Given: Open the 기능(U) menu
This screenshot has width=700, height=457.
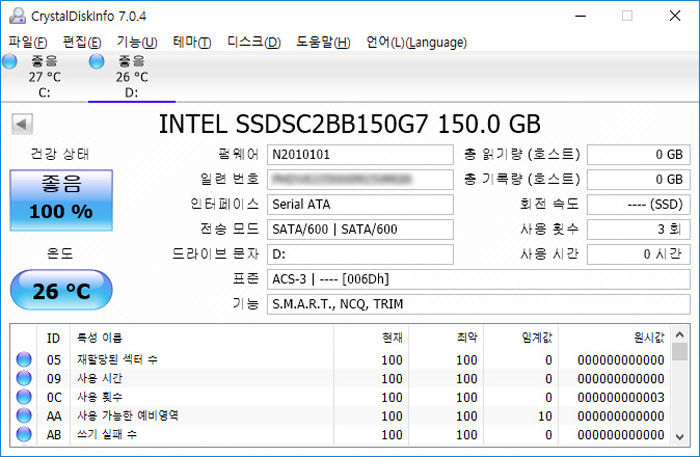Looking at the screenshot, I should (x=137, y=42).
